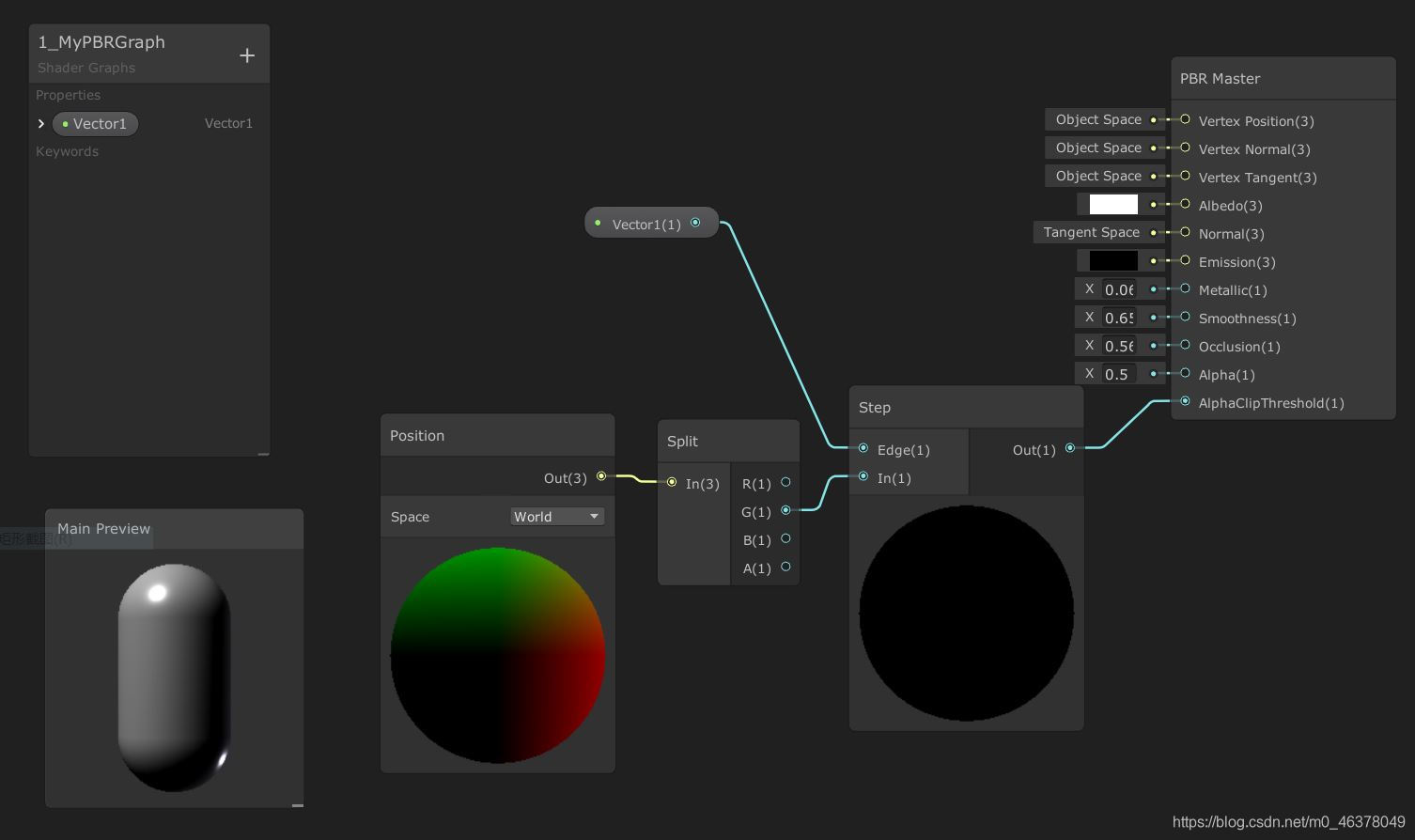This screenshot has height=840, width=1415.
Task: Click the Step node In(1) input port
Action: pos(863,476)
